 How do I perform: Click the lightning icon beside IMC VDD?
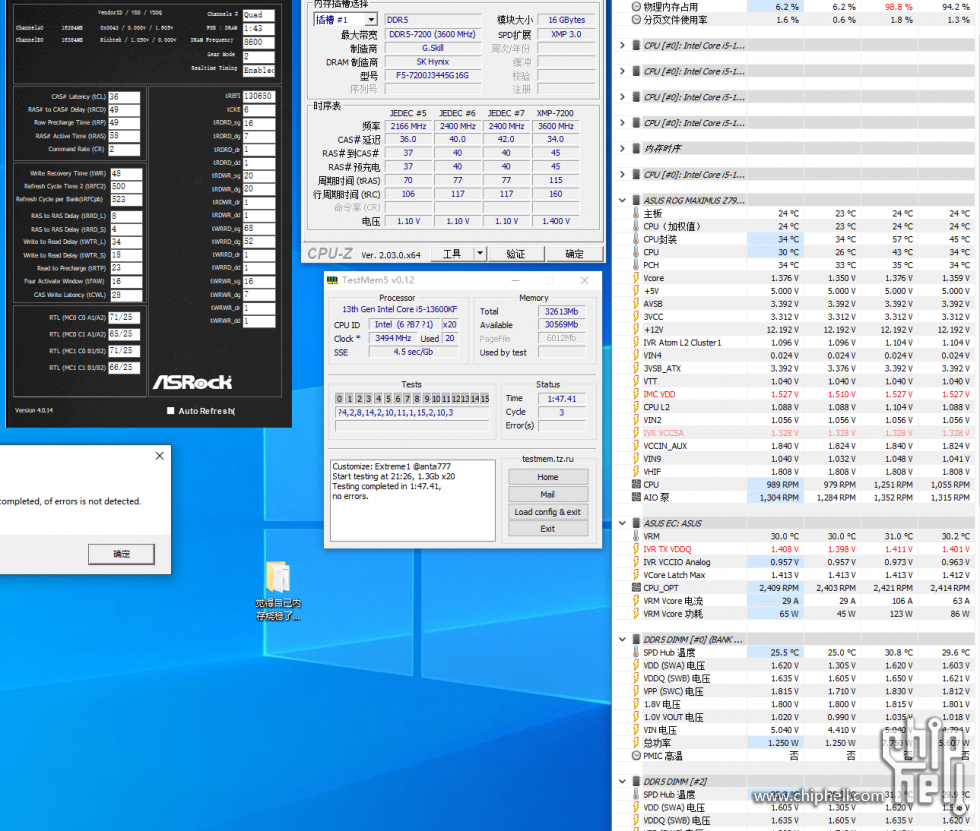point(636,394)
